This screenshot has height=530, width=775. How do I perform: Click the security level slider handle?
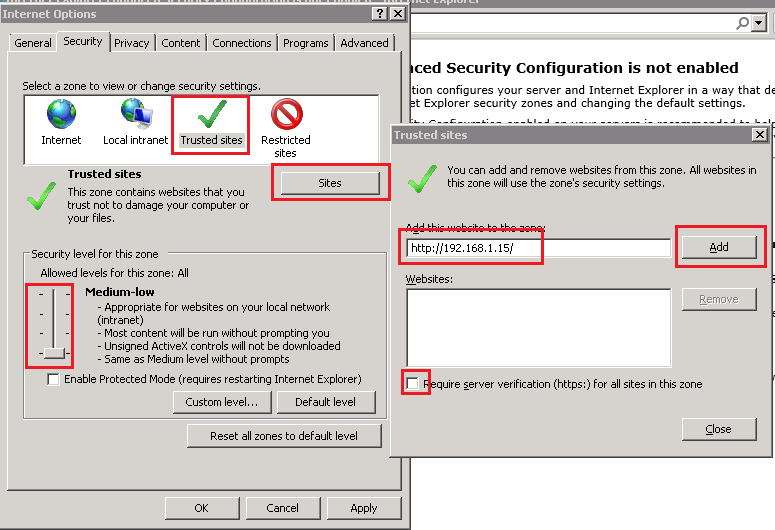pyautogui.click(x=55, y=353)
